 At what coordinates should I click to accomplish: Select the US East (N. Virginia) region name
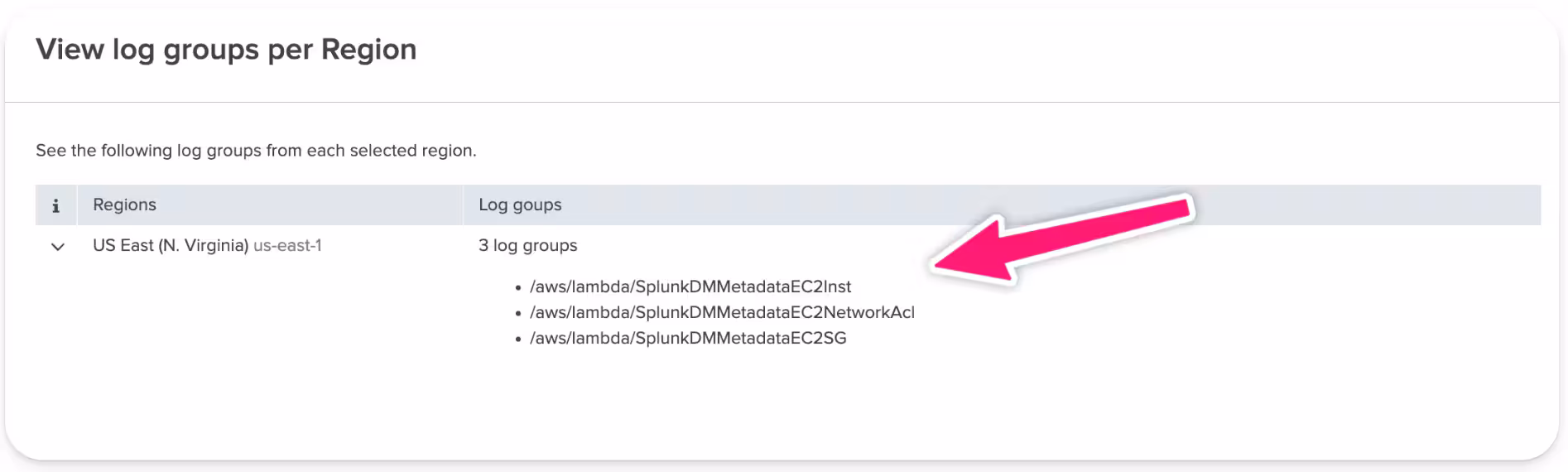pos(171,246)
